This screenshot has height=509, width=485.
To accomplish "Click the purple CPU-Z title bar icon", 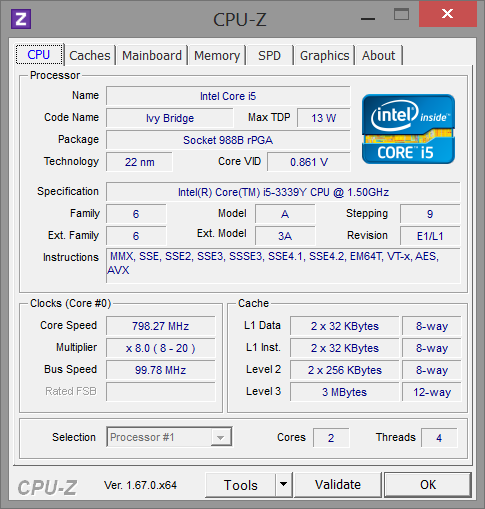I will point(21,19).
